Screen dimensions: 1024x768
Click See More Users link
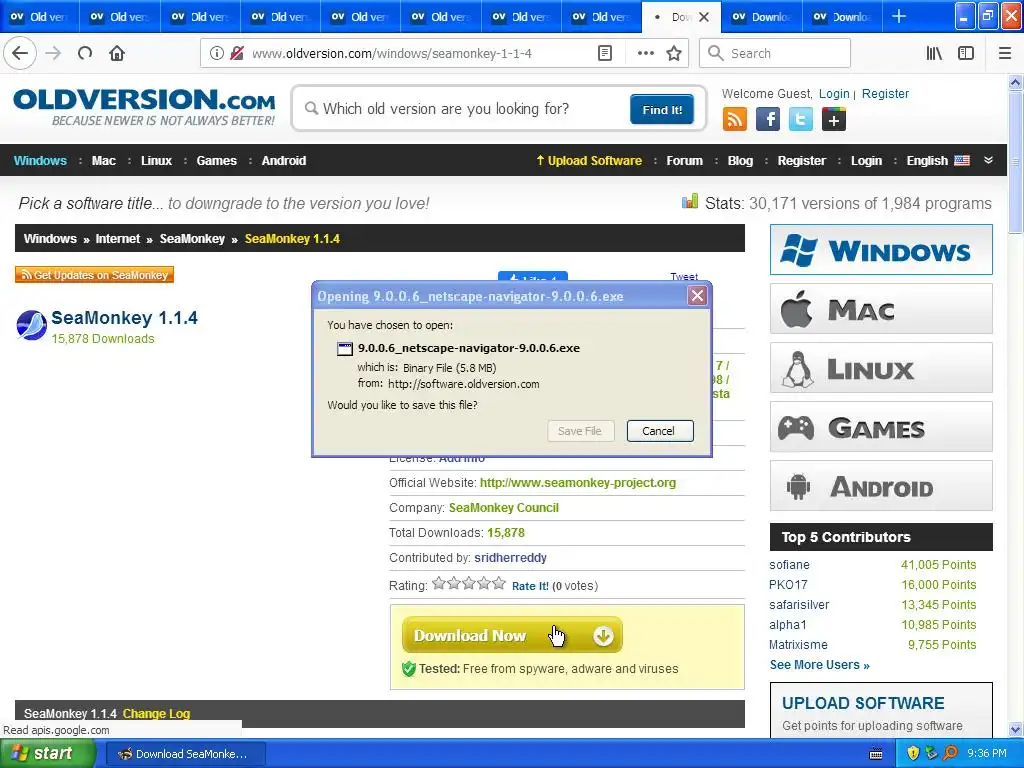(x=819, y=665)
